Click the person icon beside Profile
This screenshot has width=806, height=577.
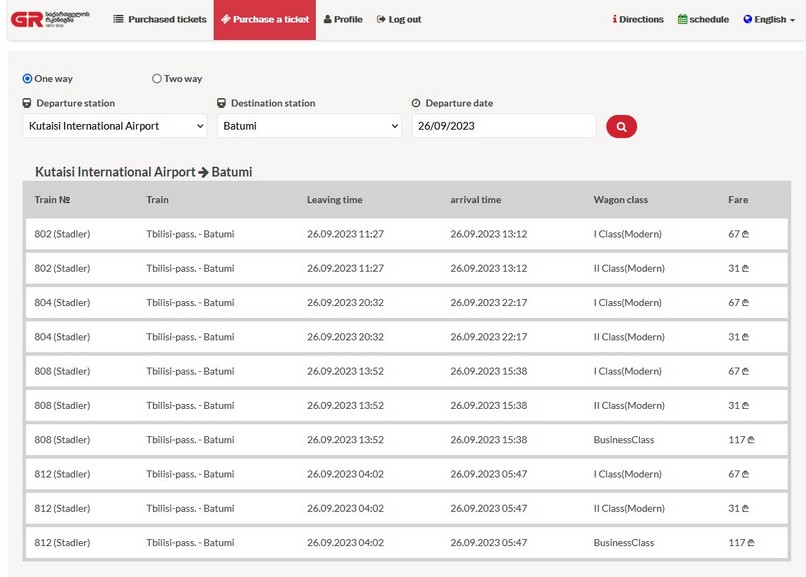pos(327,19)
